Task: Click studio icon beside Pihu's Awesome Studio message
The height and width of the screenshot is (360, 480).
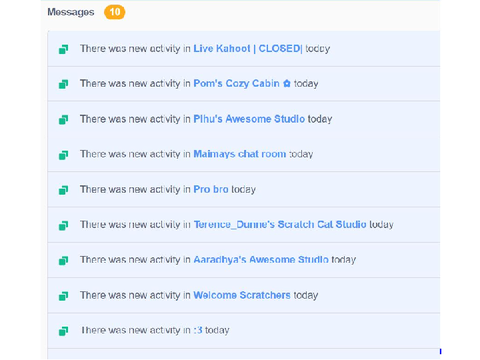Action: pos(63,120)
